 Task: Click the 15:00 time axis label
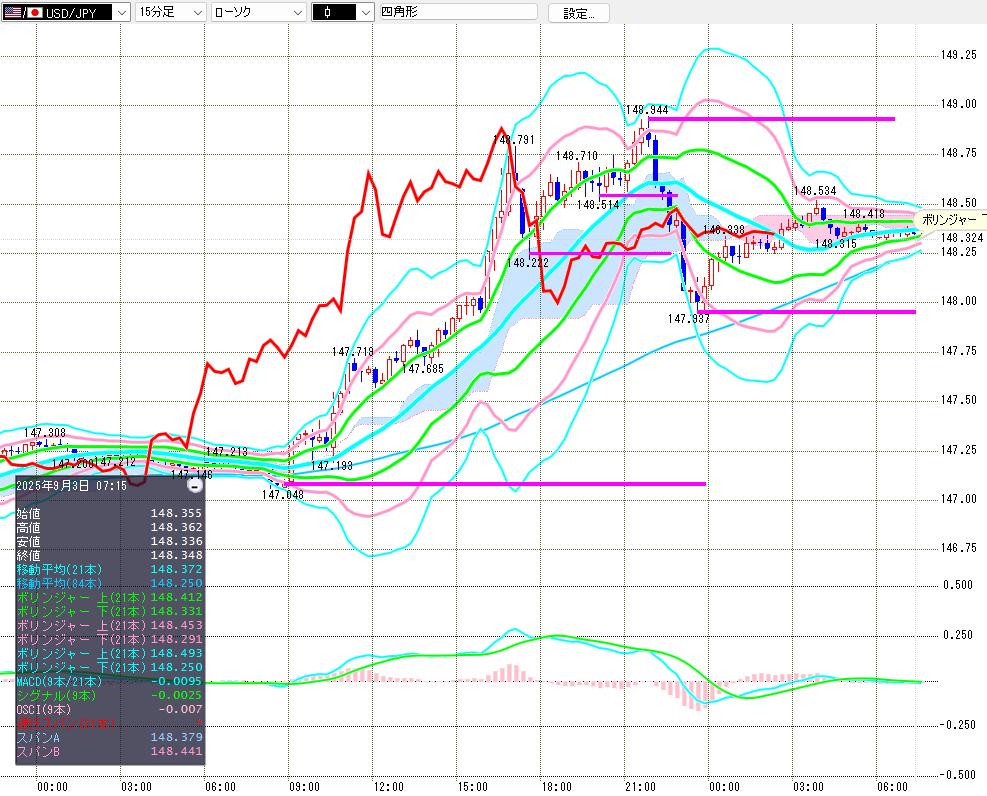(472, 787)
